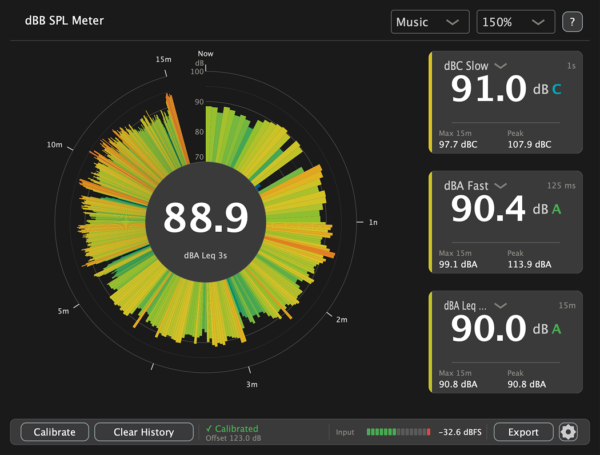Open the settings gear icon
Image resolution: width=600 pixels, height=455 pixels.
tap(568, 432)
